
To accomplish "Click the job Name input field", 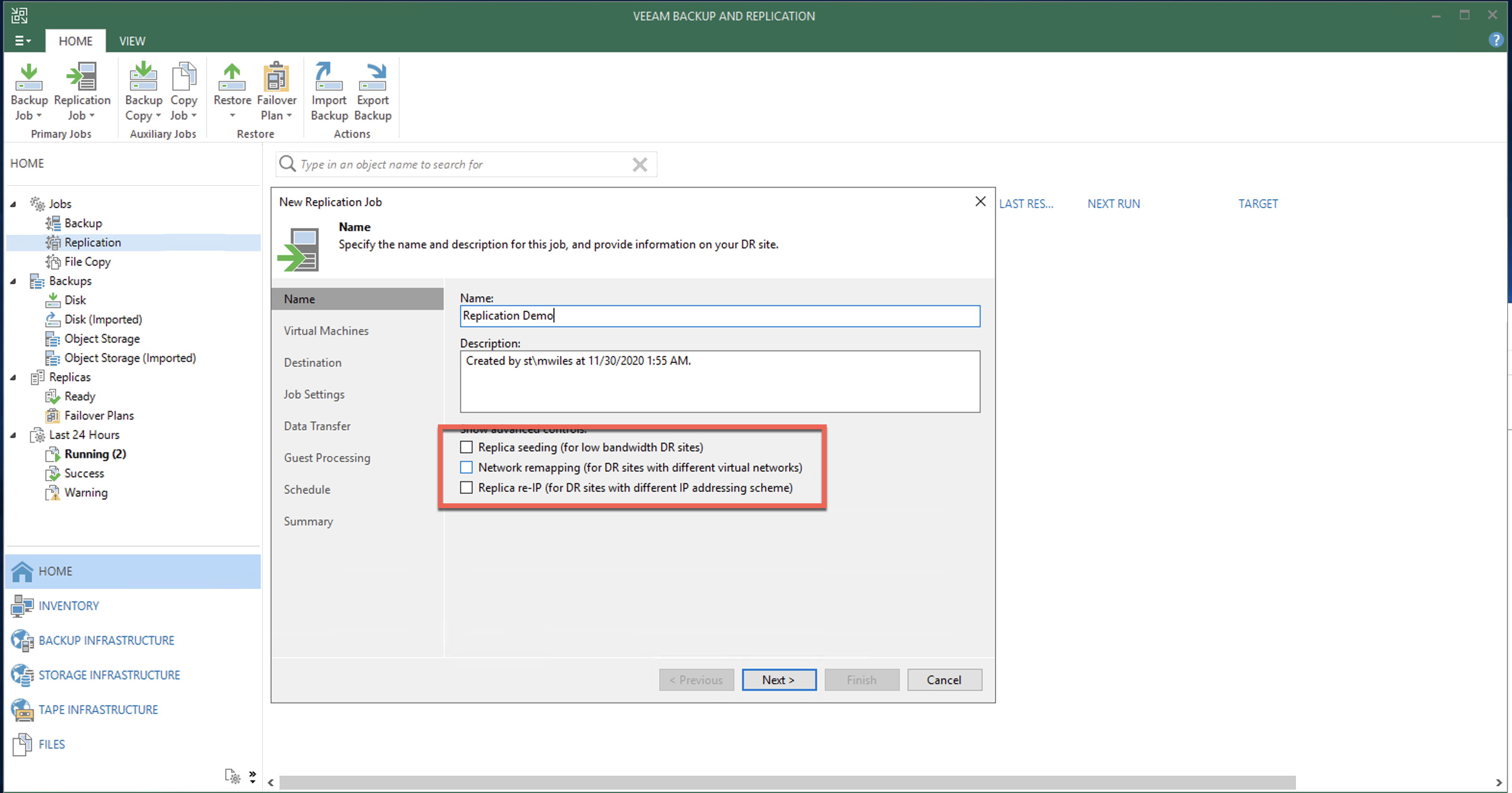I will (x=719, y=316).
